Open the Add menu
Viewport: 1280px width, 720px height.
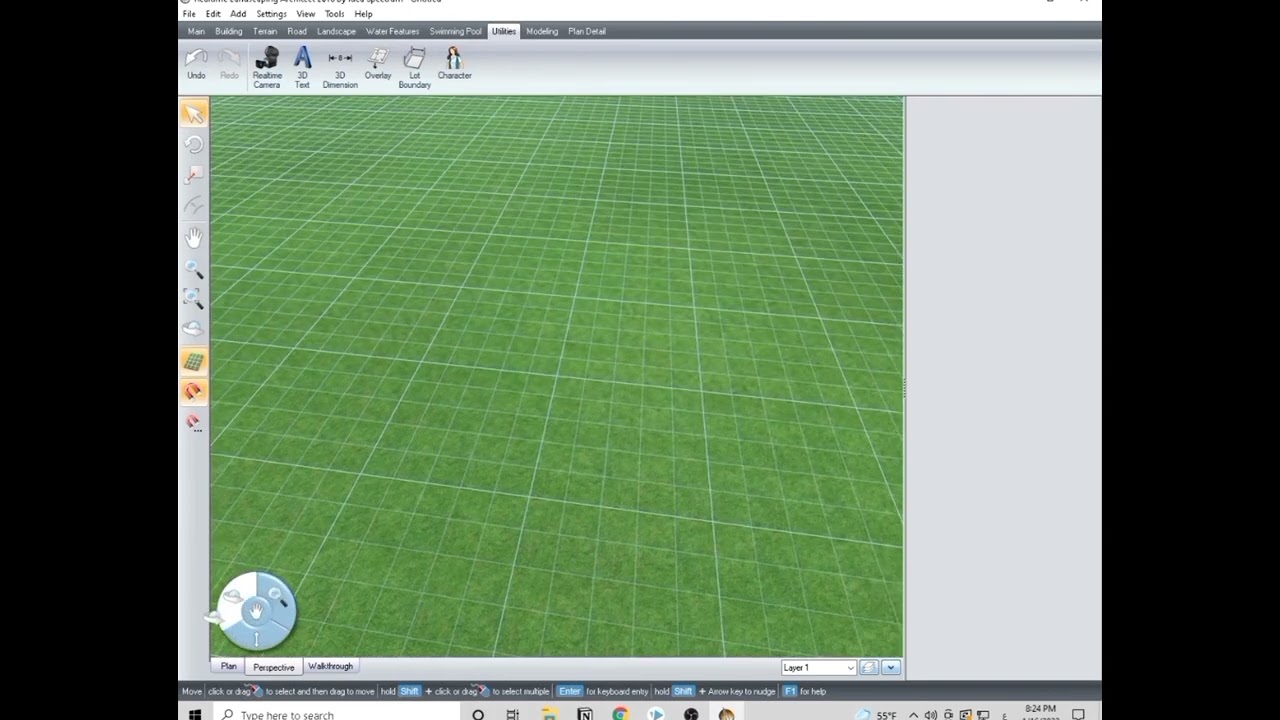(238, 14)
